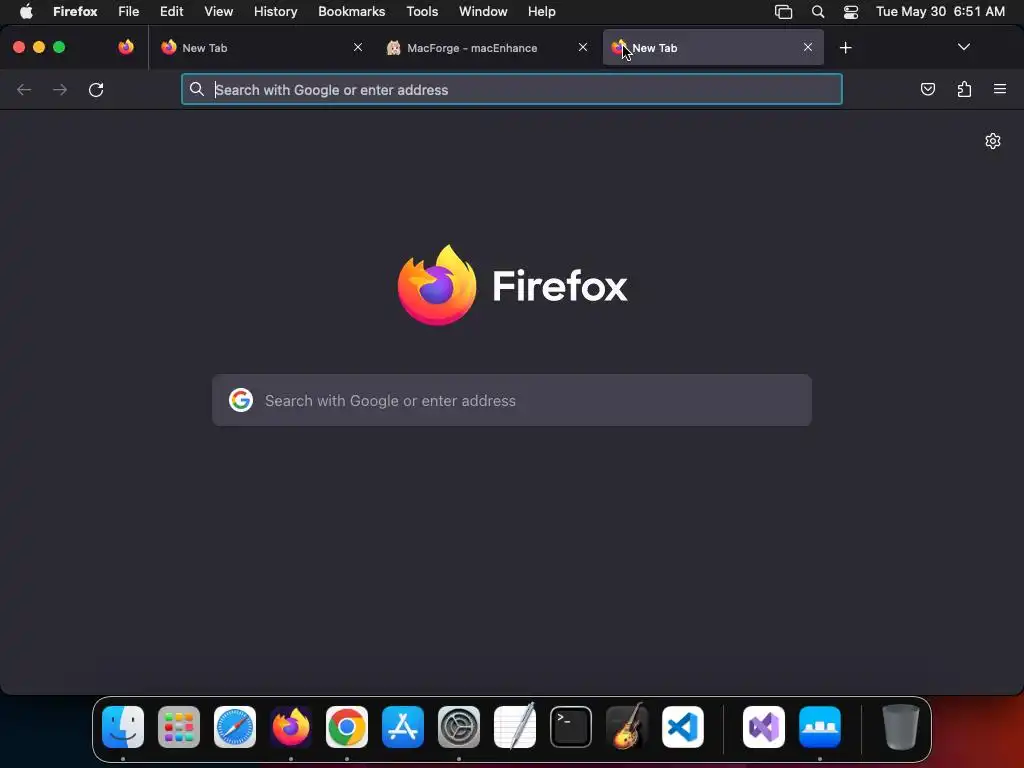Open the Save to Pocket icon

[927, 89]
